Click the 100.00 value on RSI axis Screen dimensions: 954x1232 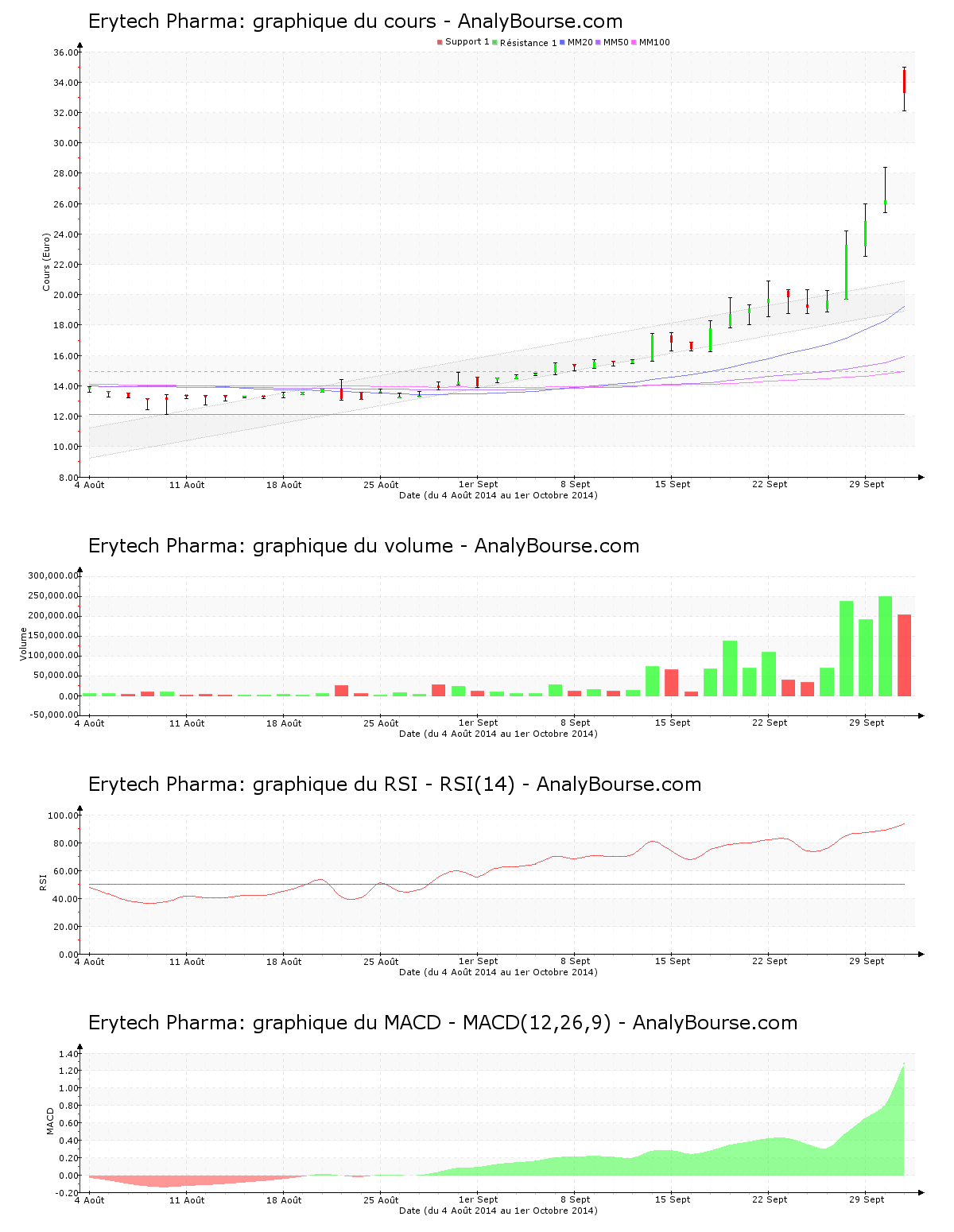coord(64,816)
